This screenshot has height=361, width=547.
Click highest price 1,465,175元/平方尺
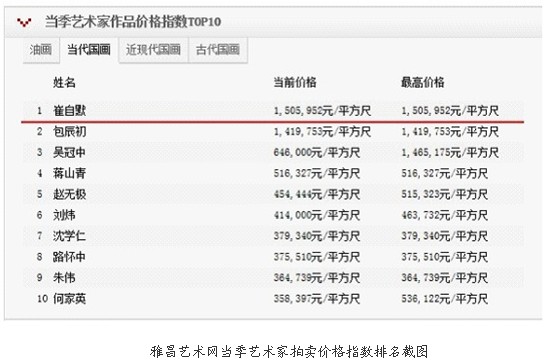tap(450, 153)
